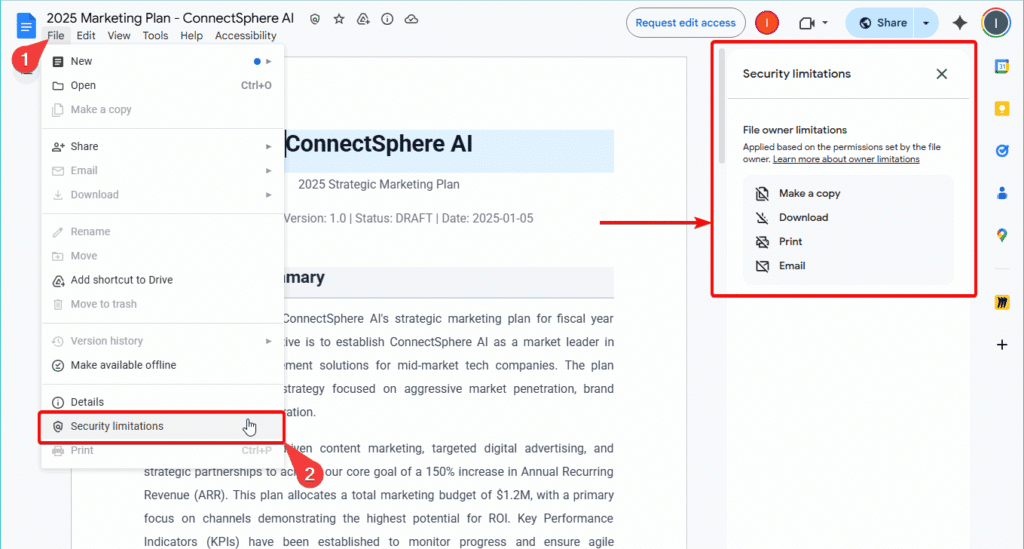Choose New in the File menu
Image resolution: width=1024 pixels, height=549 pixels.
[x=162, y=61]
